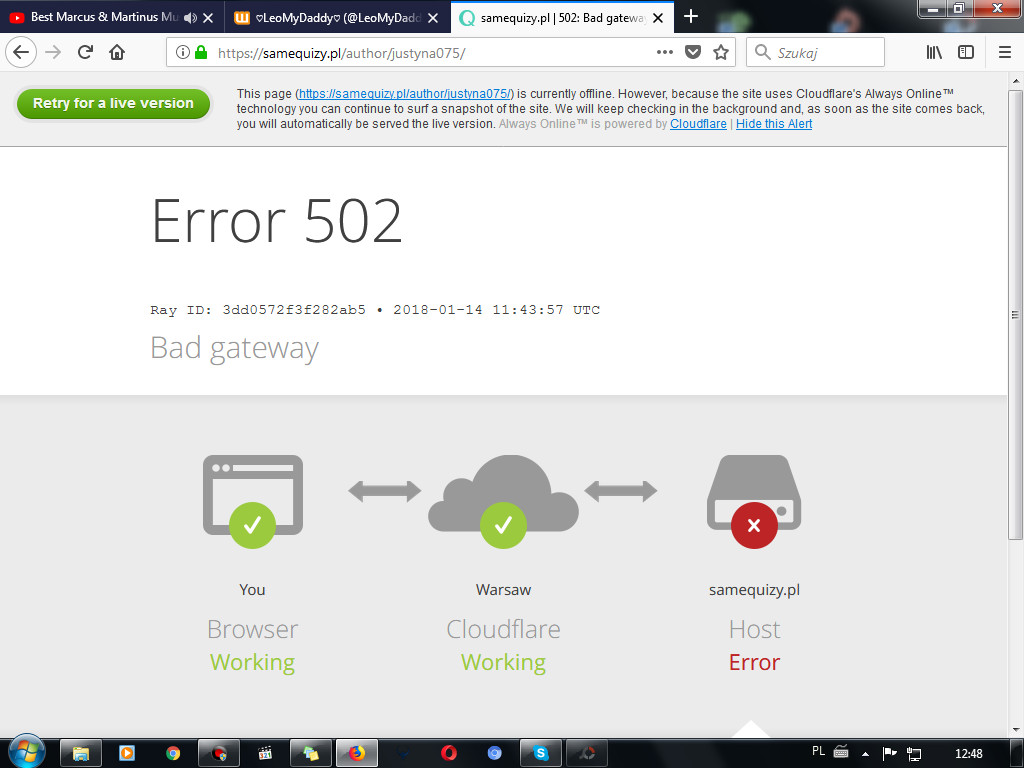Click the page's vertical scrollbar thumb
Image resolution: width=1024 pixels, height=768 pixels.
pos(1016,313)
